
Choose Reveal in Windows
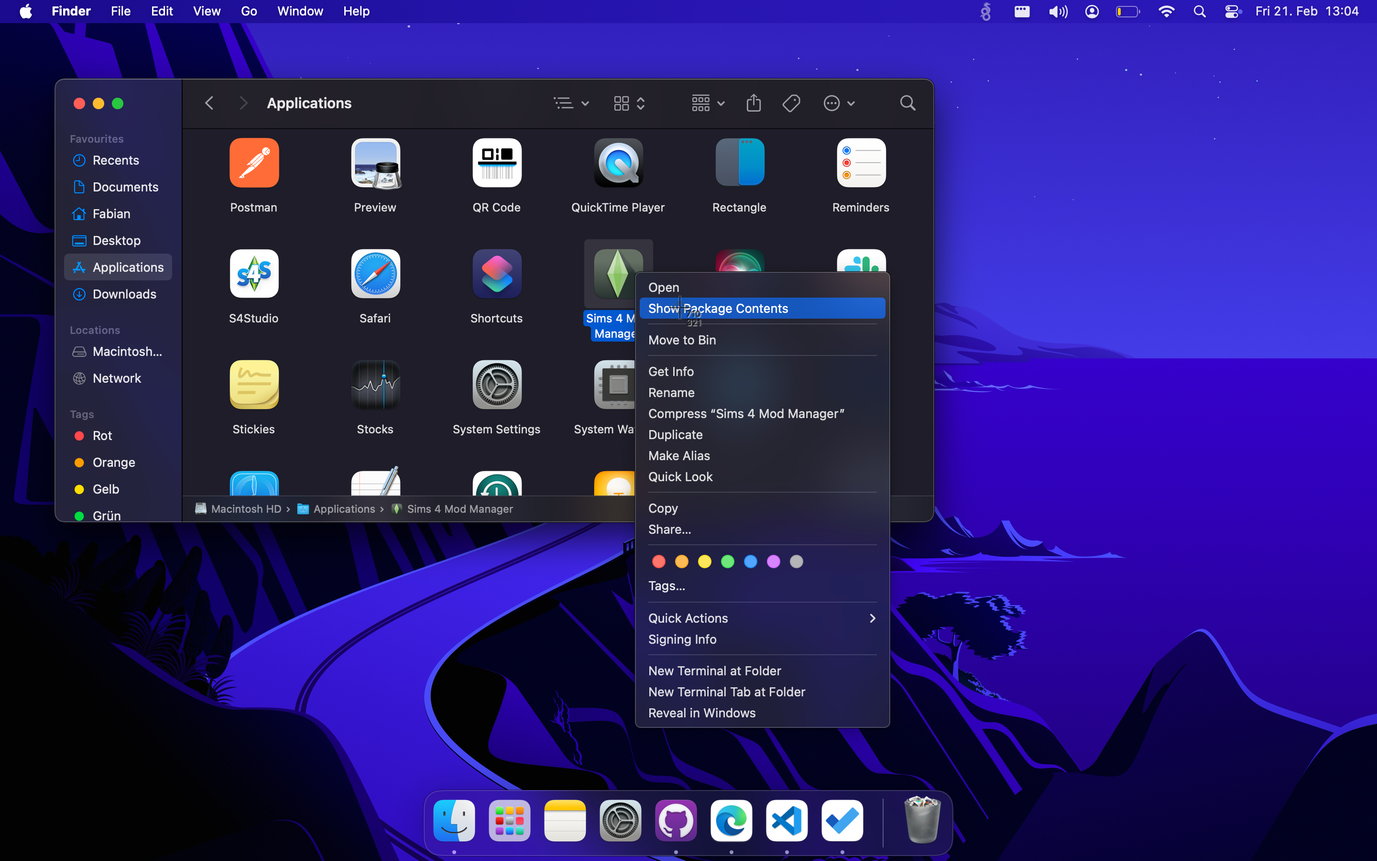pos(762,713)
